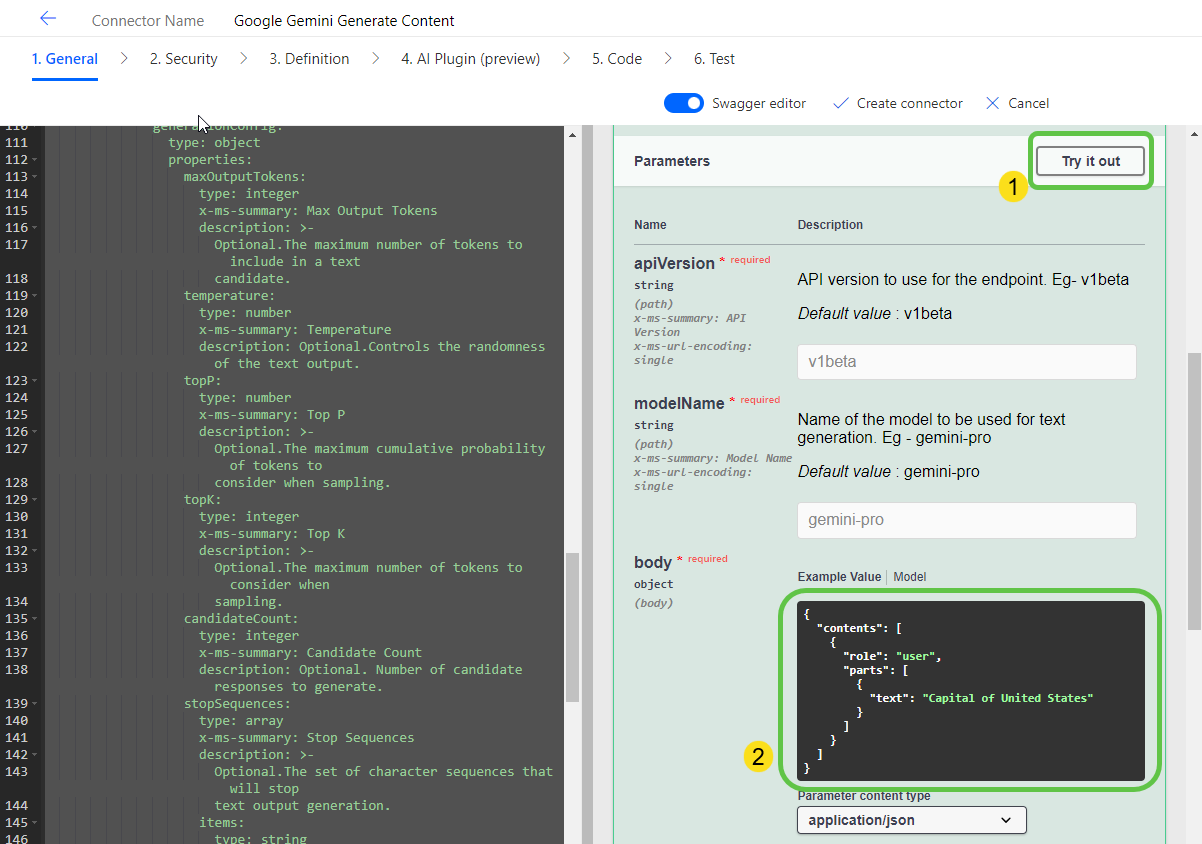Go to the 5. Code step

click(616, 59)
